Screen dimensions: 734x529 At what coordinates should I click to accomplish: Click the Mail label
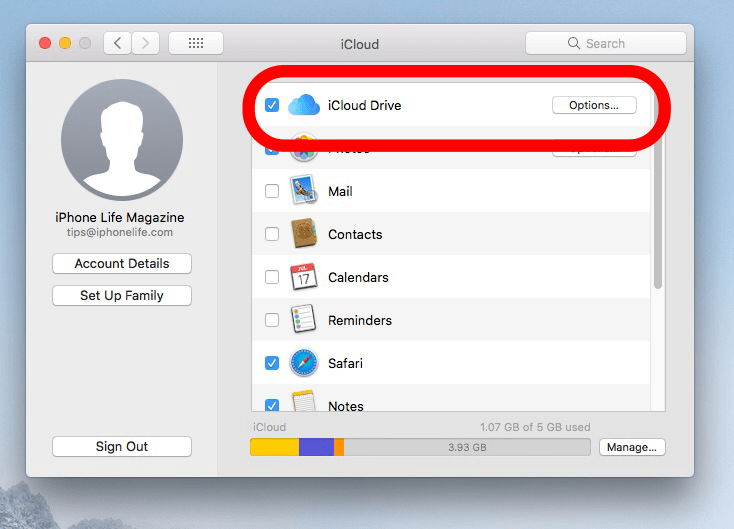(340, 191)
